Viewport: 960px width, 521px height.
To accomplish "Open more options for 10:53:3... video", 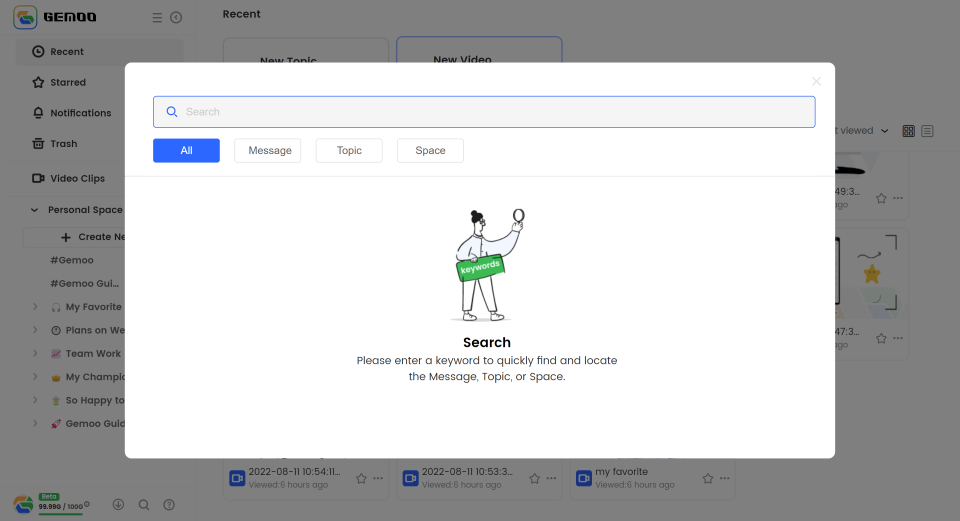I will click(x=552, y=479).
